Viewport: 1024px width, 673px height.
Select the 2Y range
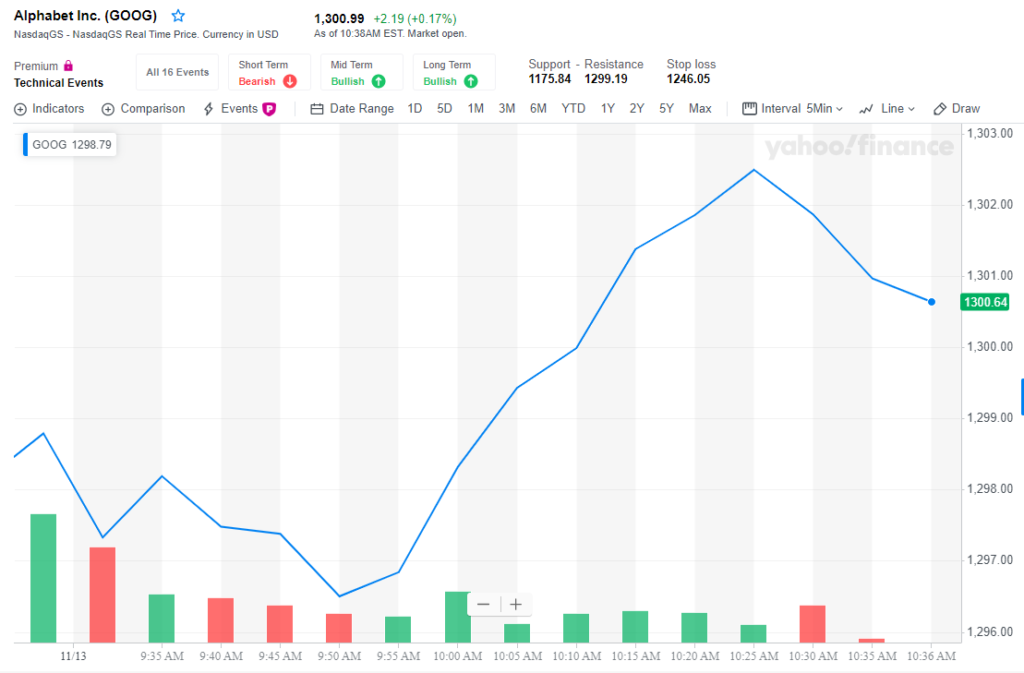637,109
